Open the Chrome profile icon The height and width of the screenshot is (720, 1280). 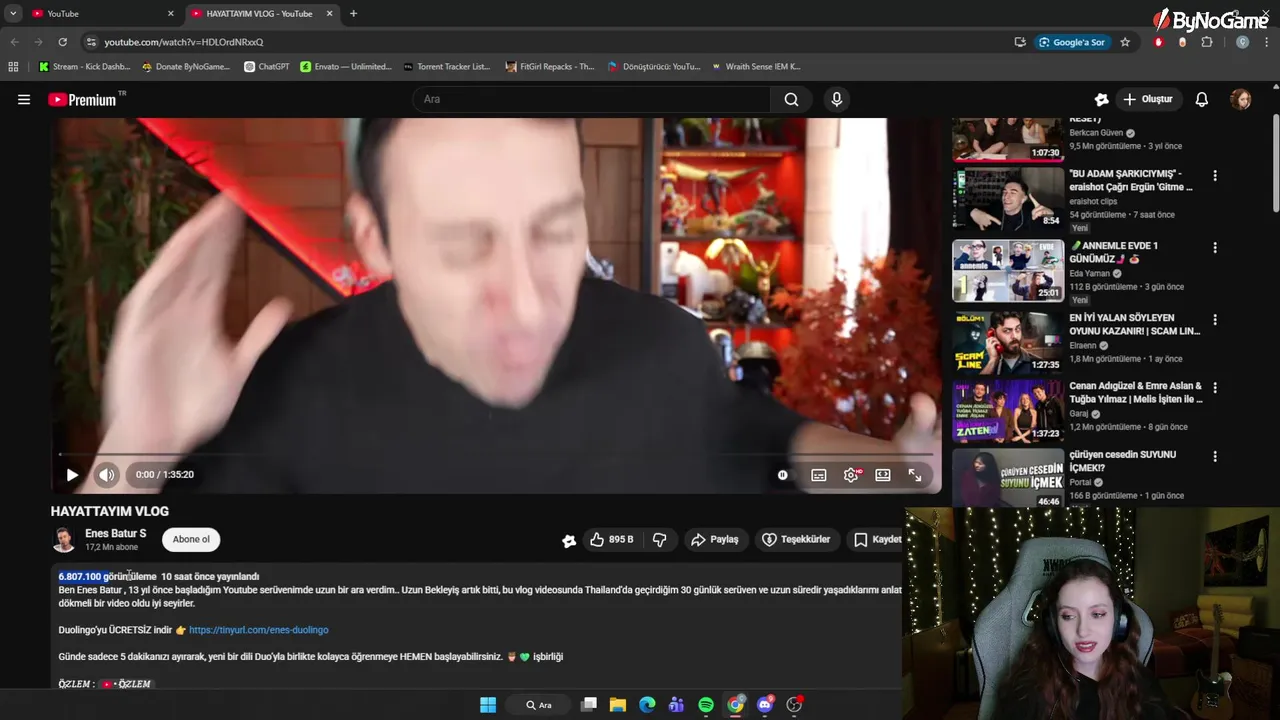[1242, 42]
